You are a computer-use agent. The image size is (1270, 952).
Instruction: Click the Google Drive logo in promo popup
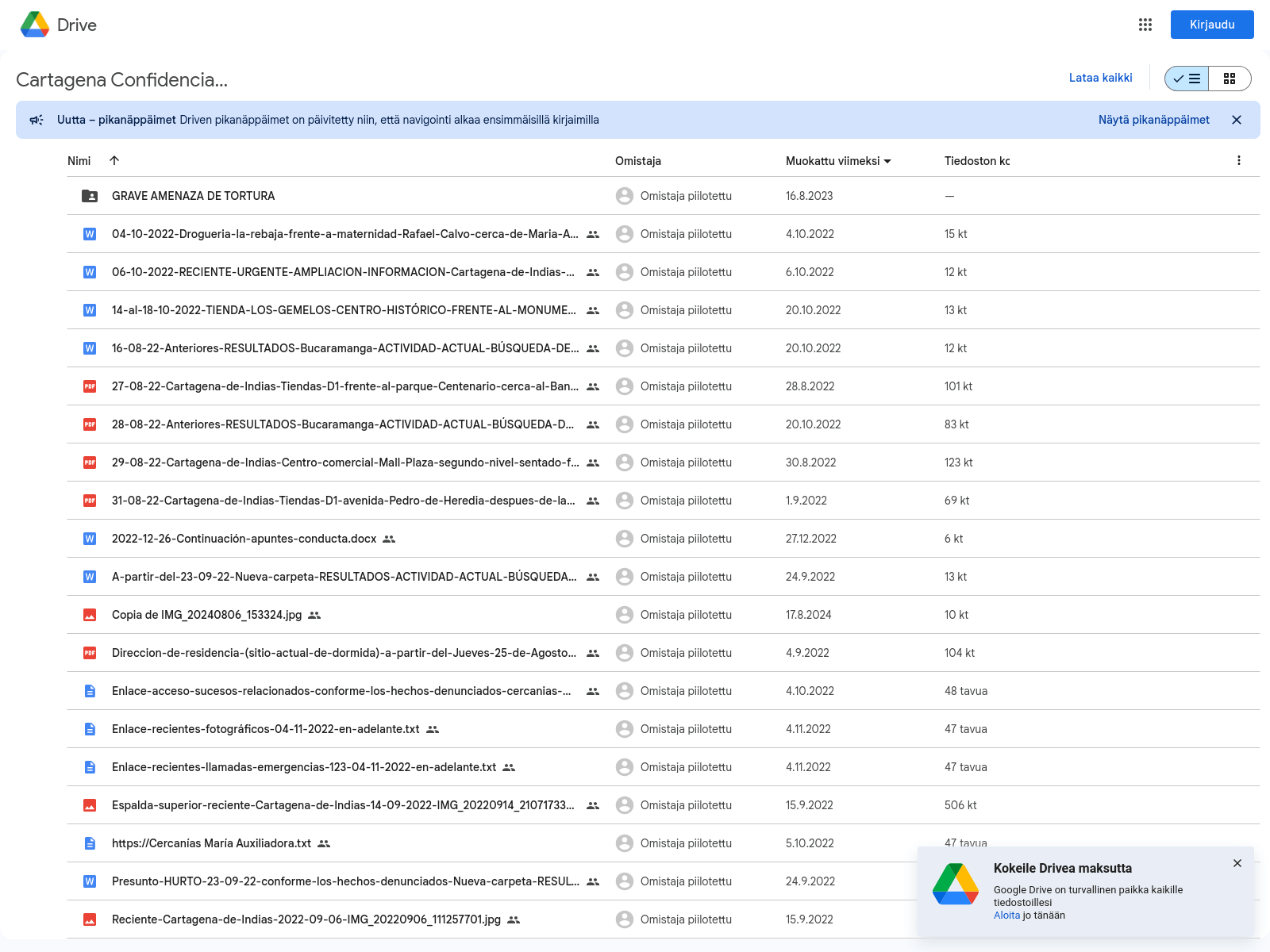coord(956,884)
